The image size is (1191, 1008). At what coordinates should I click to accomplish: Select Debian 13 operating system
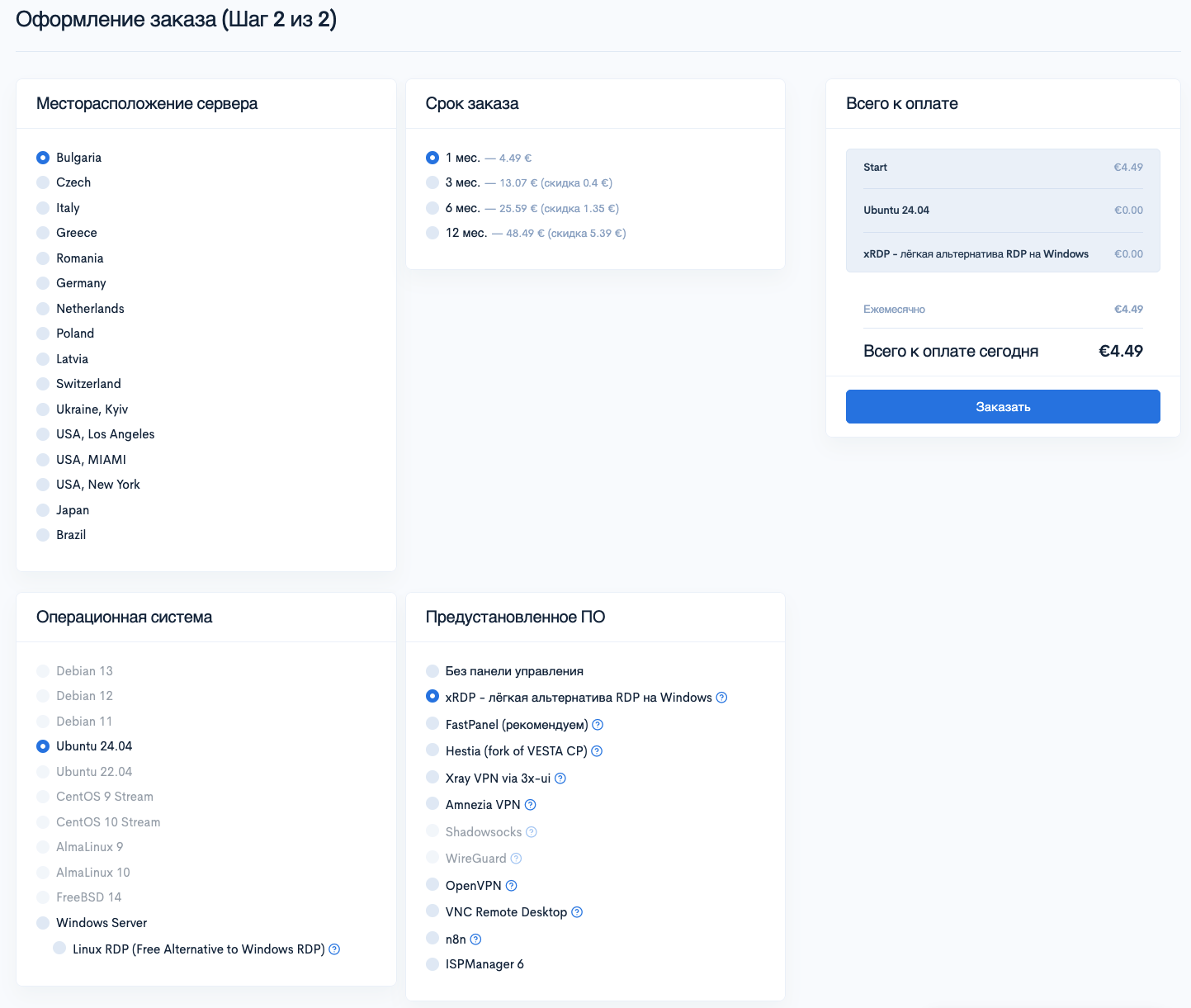[x=43, y=671]
